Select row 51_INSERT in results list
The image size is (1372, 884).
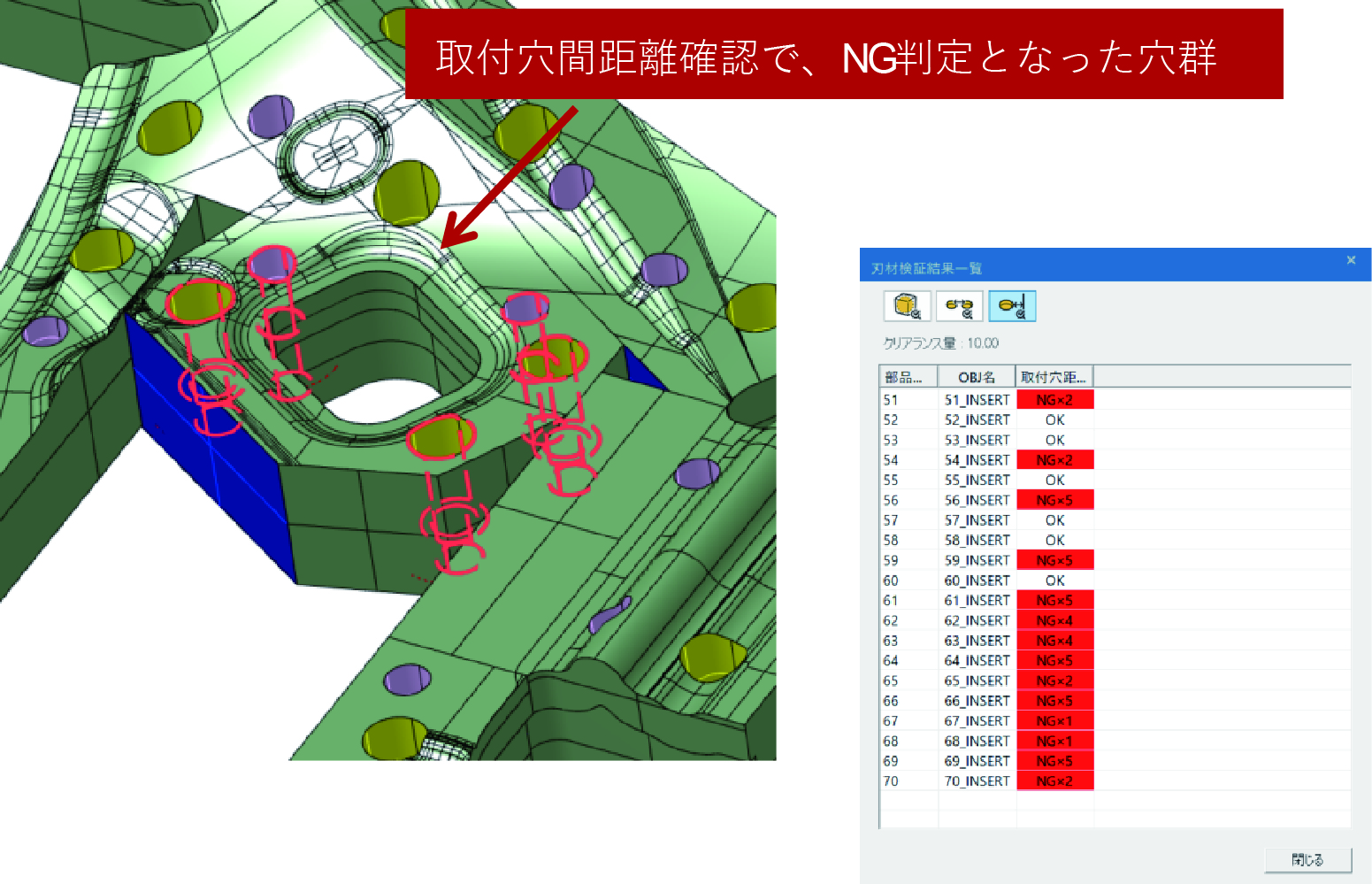[x=977, y=400]
